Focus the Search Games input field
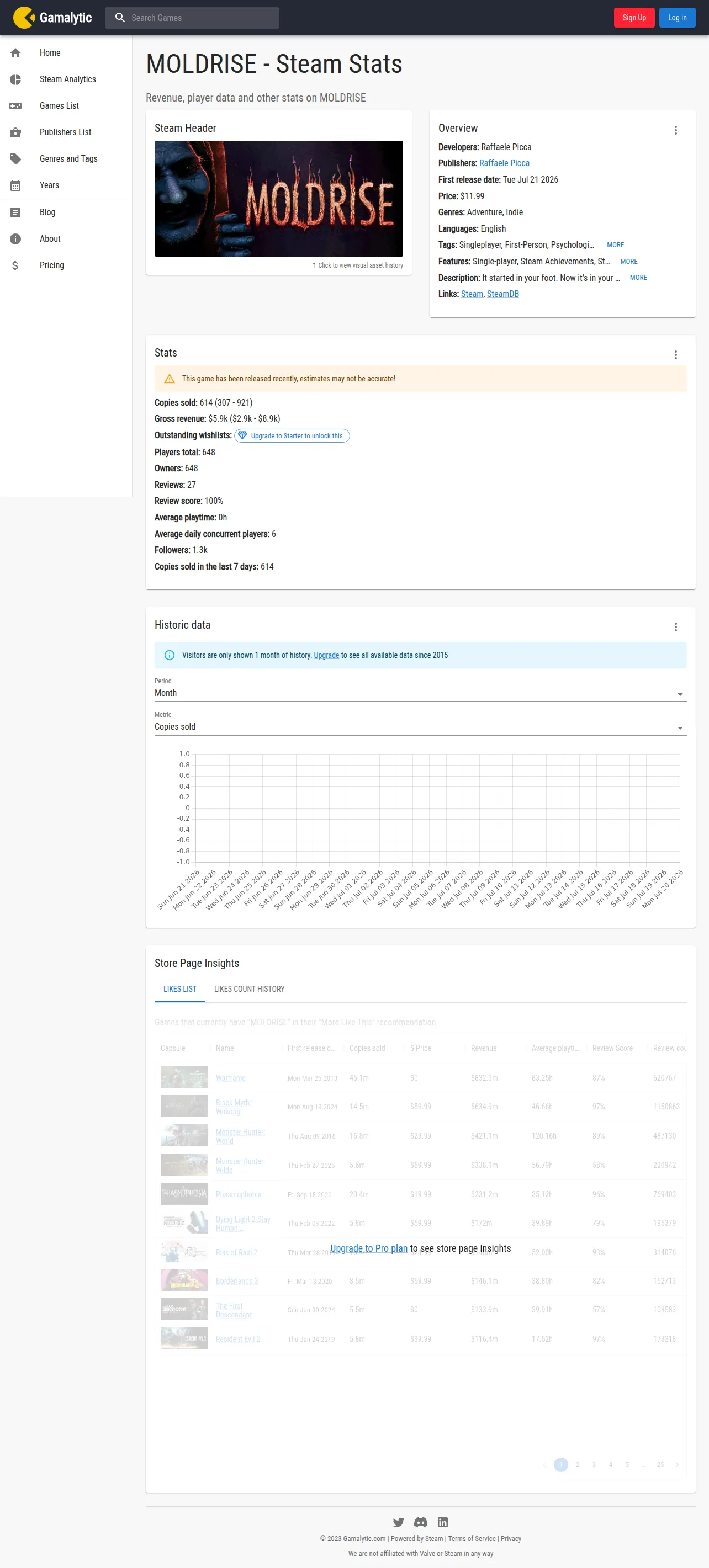The height and width of the screenshot is (1568, 709). point(192,18)
